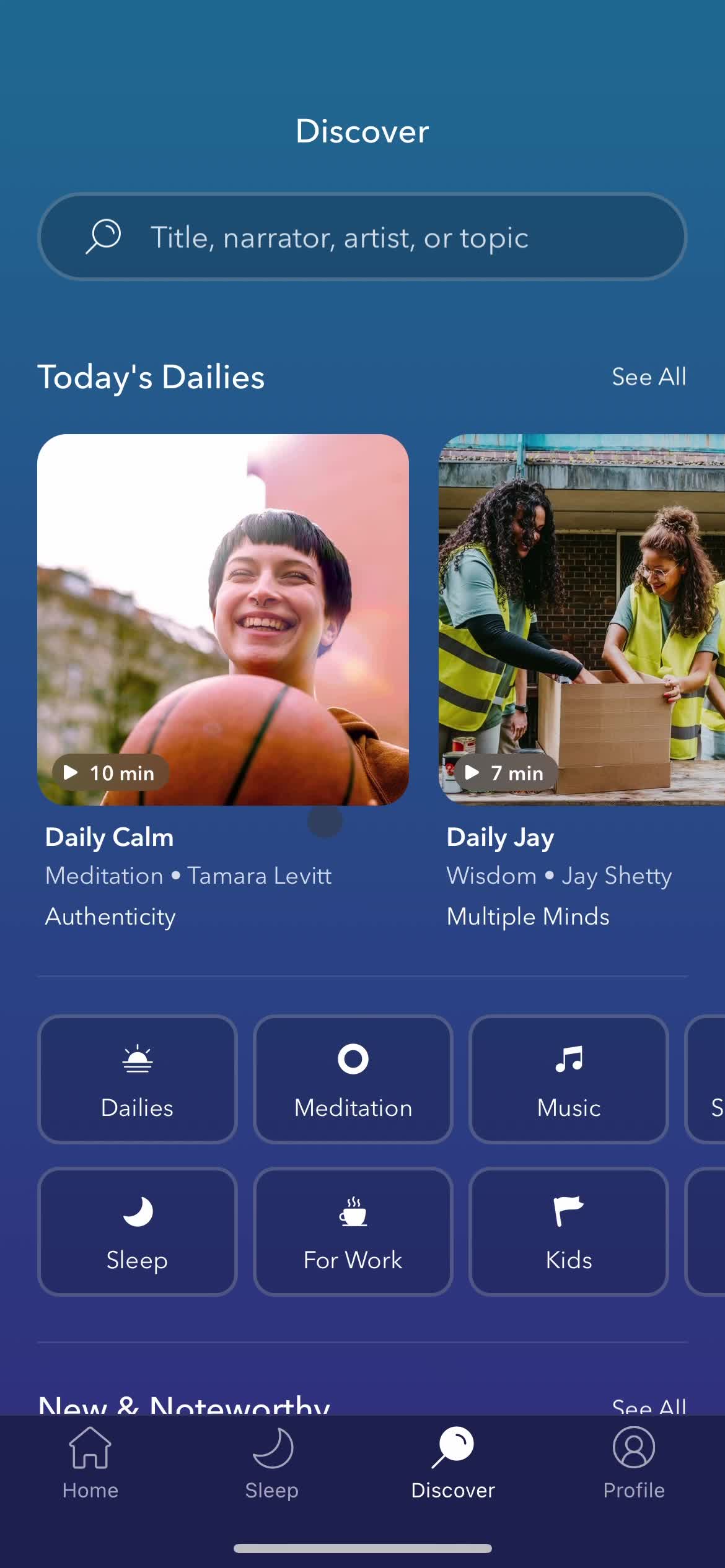725x1568 pixels.
Task: Tap the music note icon
Action: point(569,1059)
